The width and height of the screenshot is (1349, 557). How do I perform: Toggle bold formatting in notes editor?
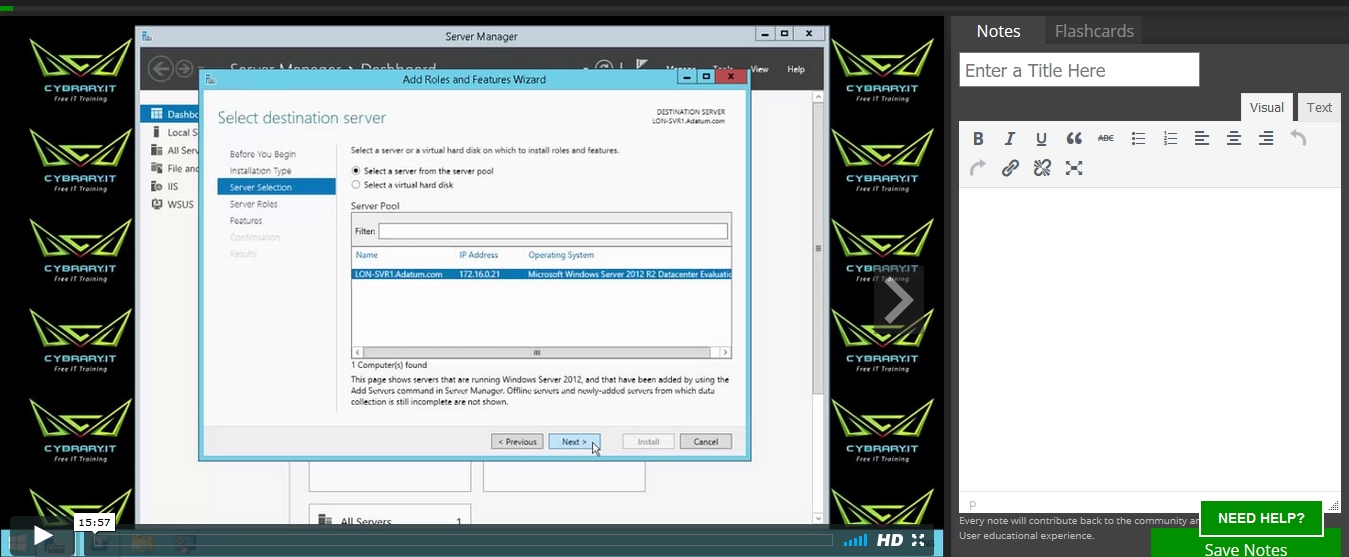(978, 139)
